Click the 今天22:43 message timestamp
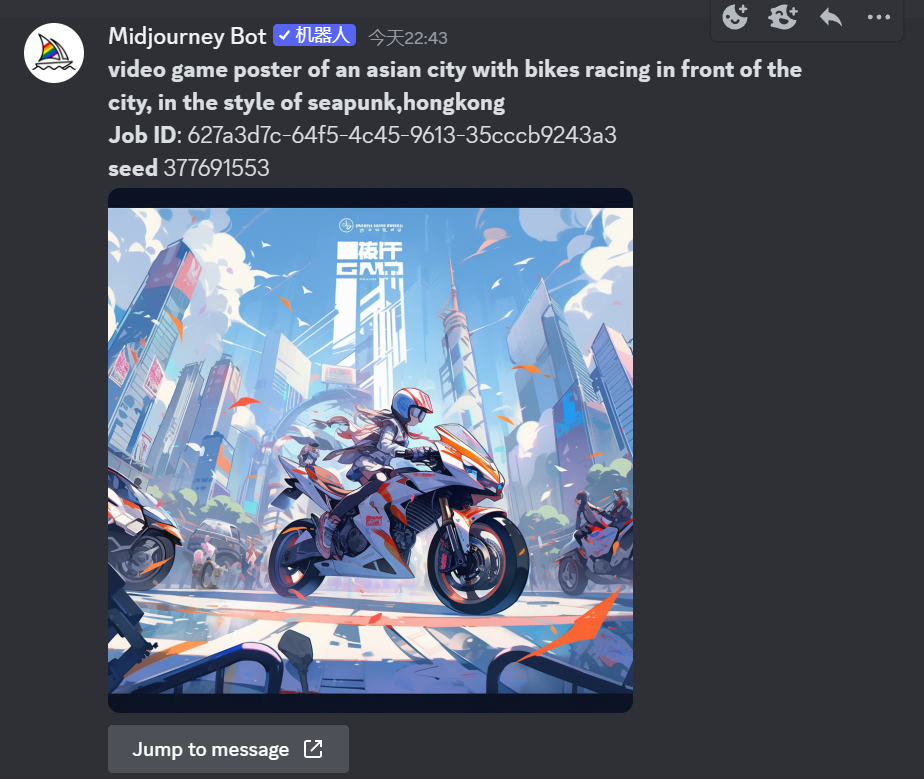The height and width of the screenshot is (779, 924). (x=408, y=38)
